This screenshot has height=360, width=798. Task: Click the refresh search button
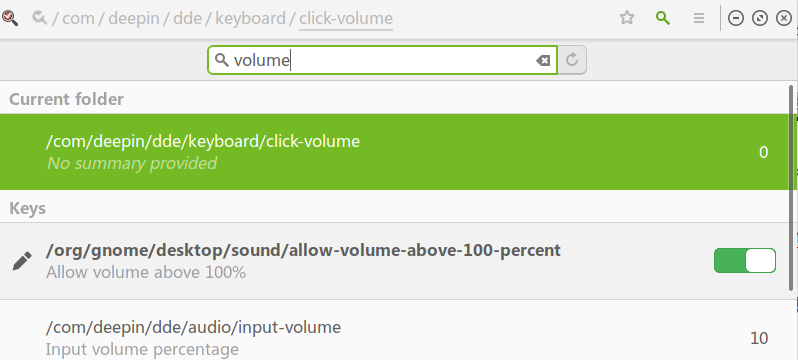point(572,60)
